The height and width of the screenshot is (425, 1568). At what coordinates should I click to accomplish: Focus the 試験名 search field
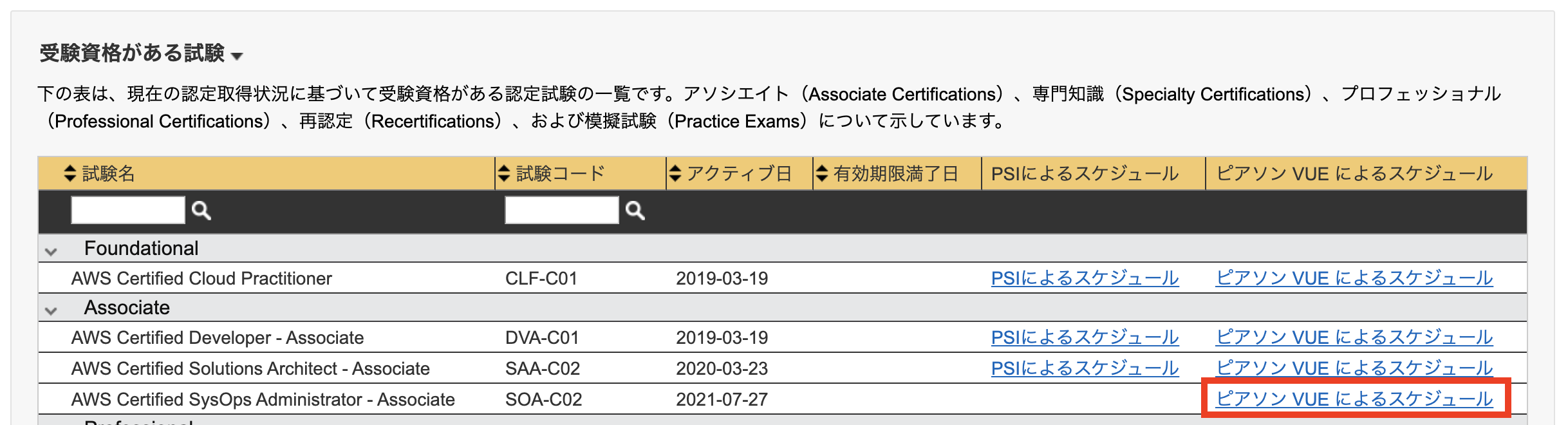[x=128, y=210]
